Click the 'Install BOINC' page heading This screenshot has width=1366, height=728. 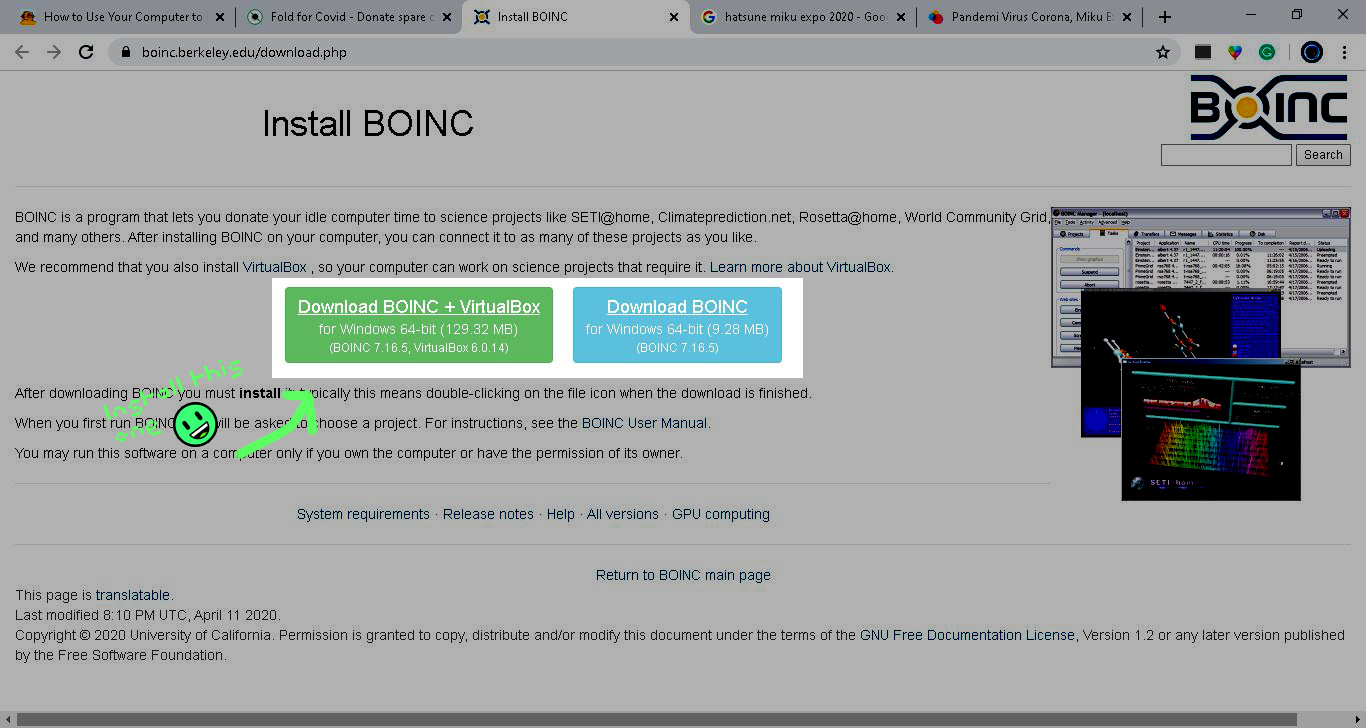click(368, 124)
